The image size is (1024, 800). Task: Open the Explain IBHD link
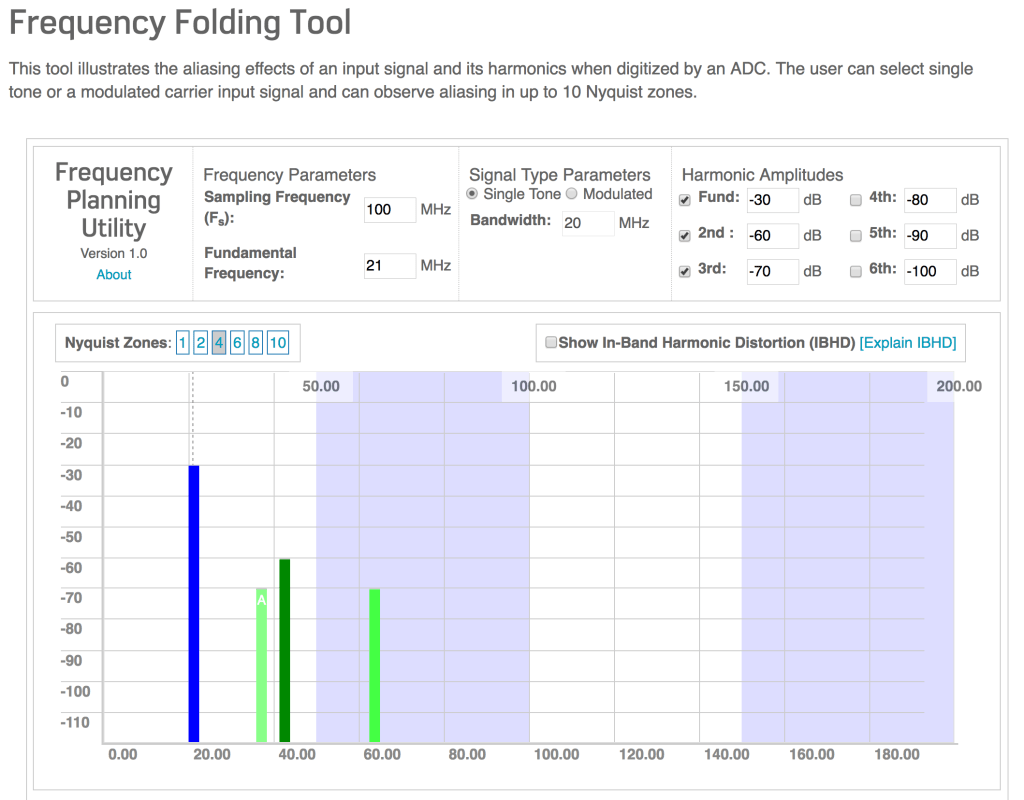[x=907, y=343]
